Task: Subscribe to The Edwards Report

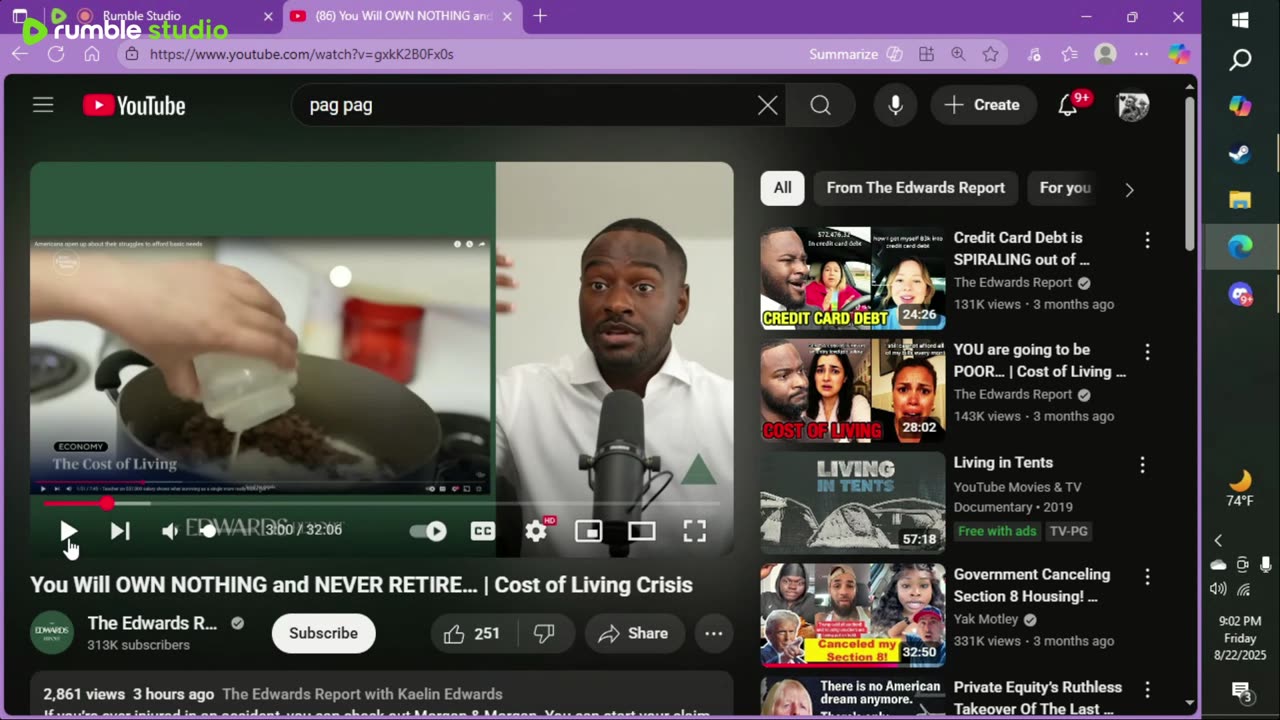Action: [323, 633]
